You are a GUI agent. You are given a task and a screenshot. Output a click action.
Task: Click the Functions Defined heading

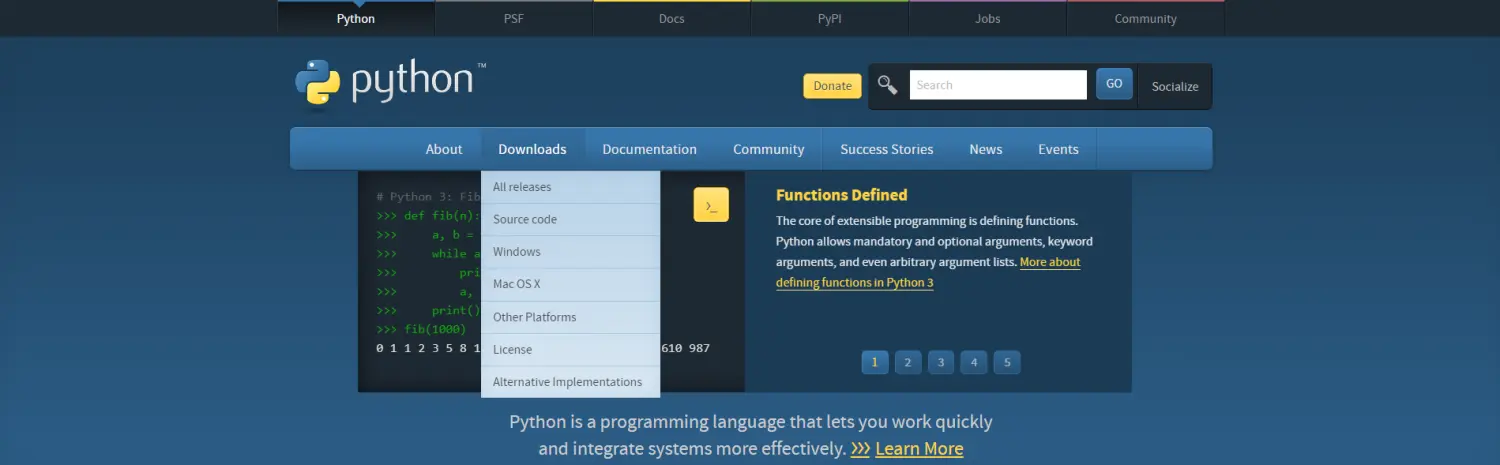(x=841, y=195)
